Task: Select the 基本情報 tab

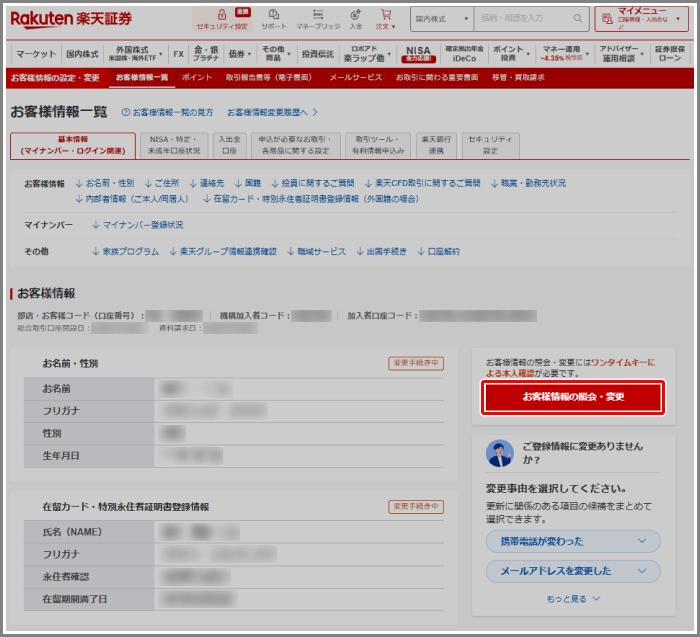Action: click(73, 146)
